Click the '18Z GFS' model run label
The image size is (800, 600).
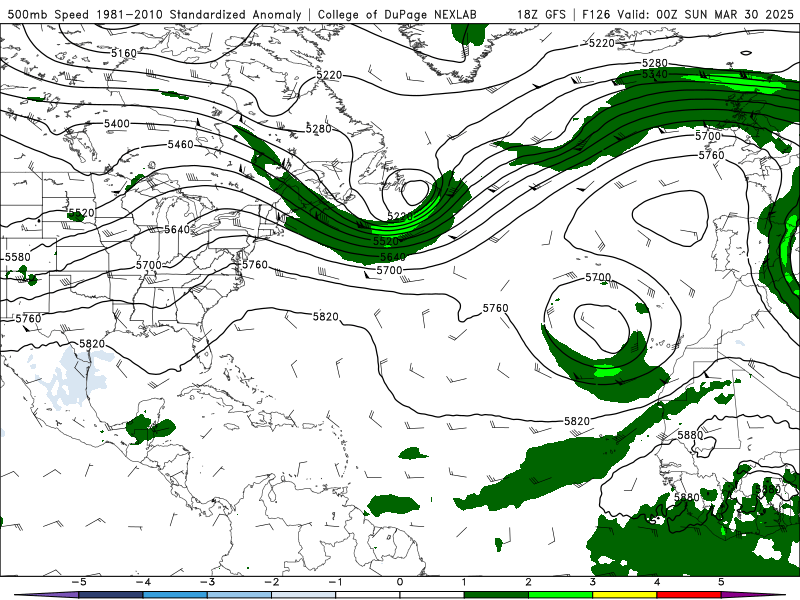click(541, 14)
